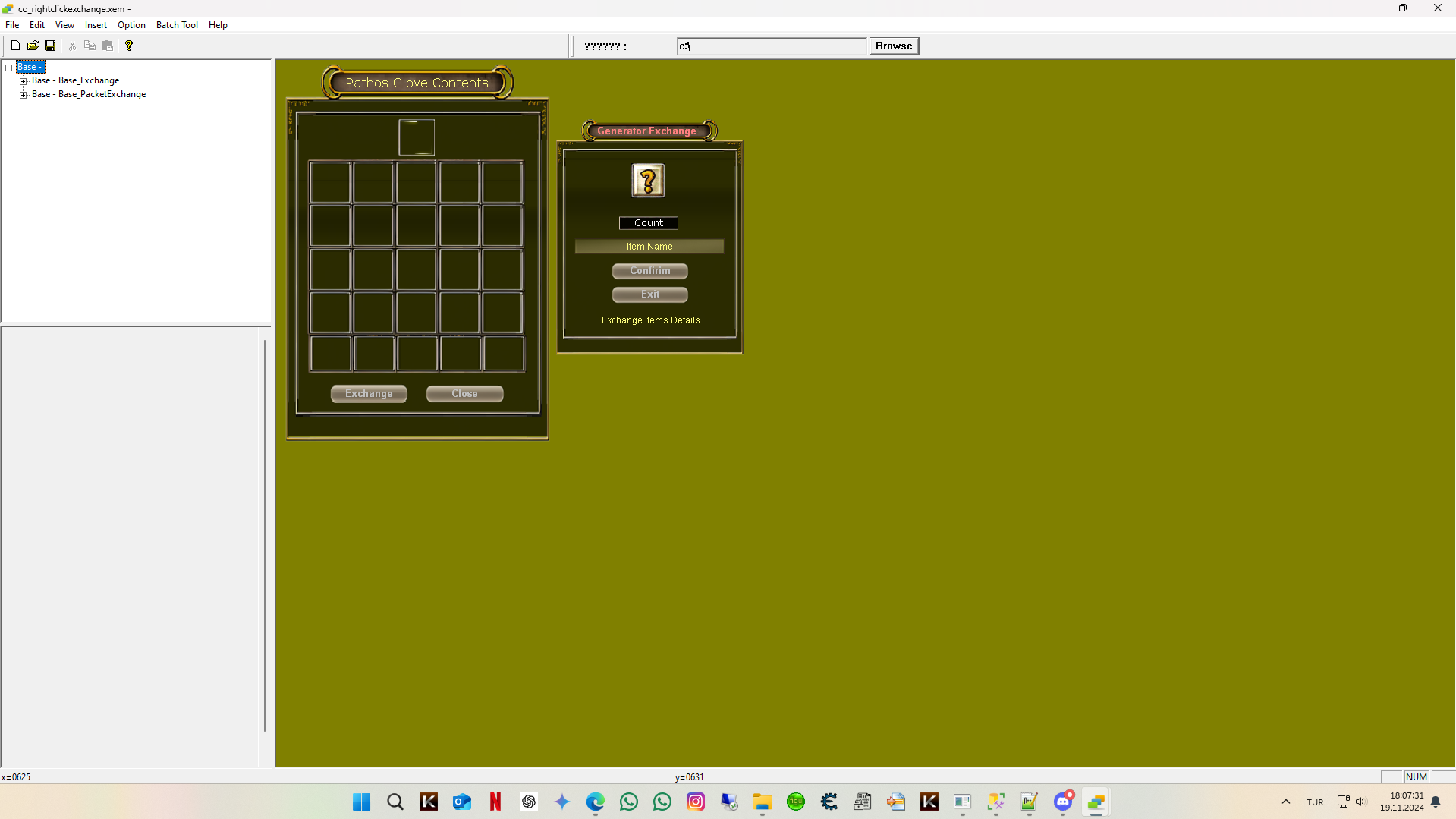Expand the Base - Base_Exchange node
This screenshot has height=819, width=1456.
coord(24,80)
